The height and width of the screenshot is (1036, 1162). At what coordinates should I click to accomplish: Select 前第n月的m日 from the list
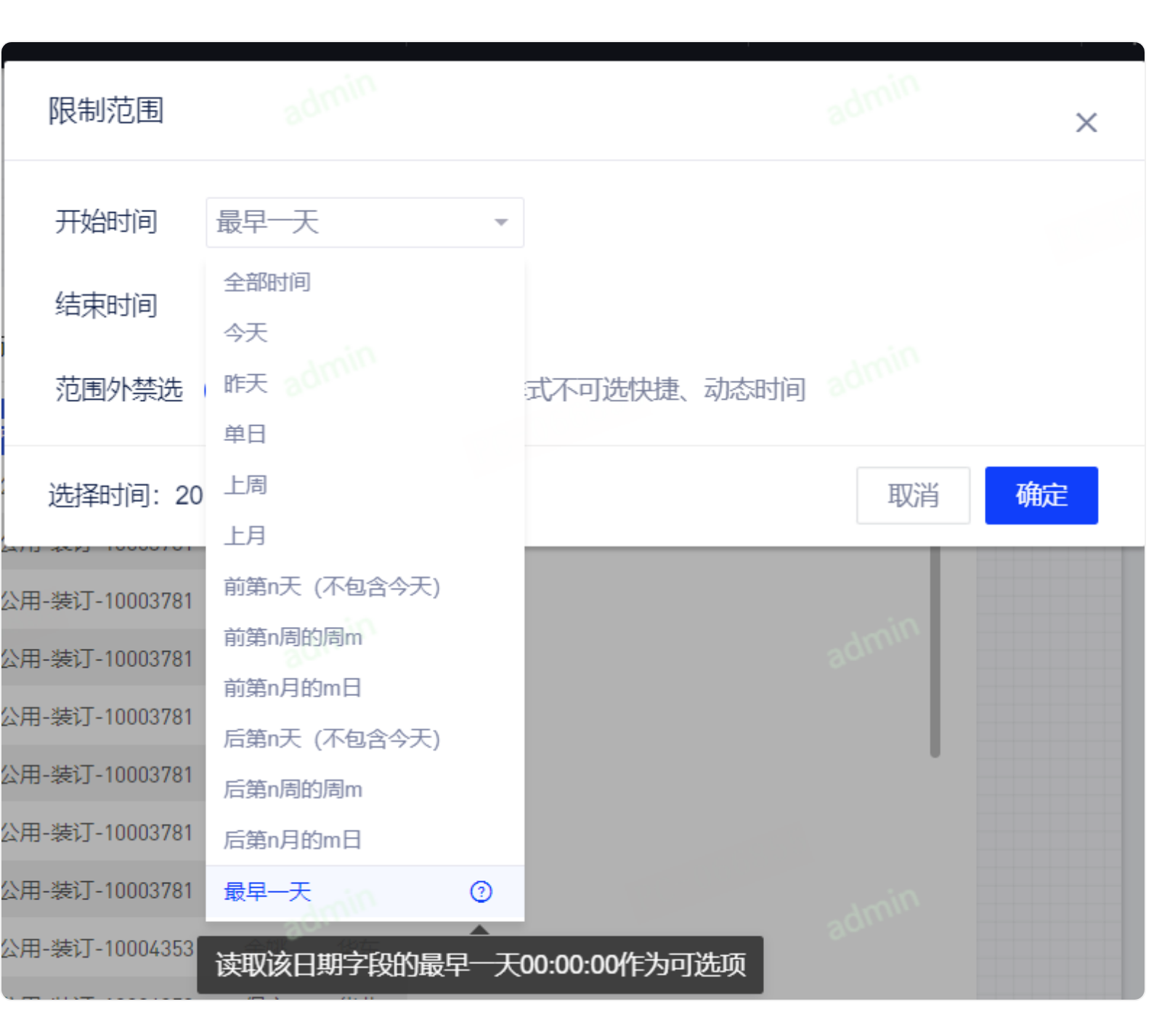click(293, 688)
